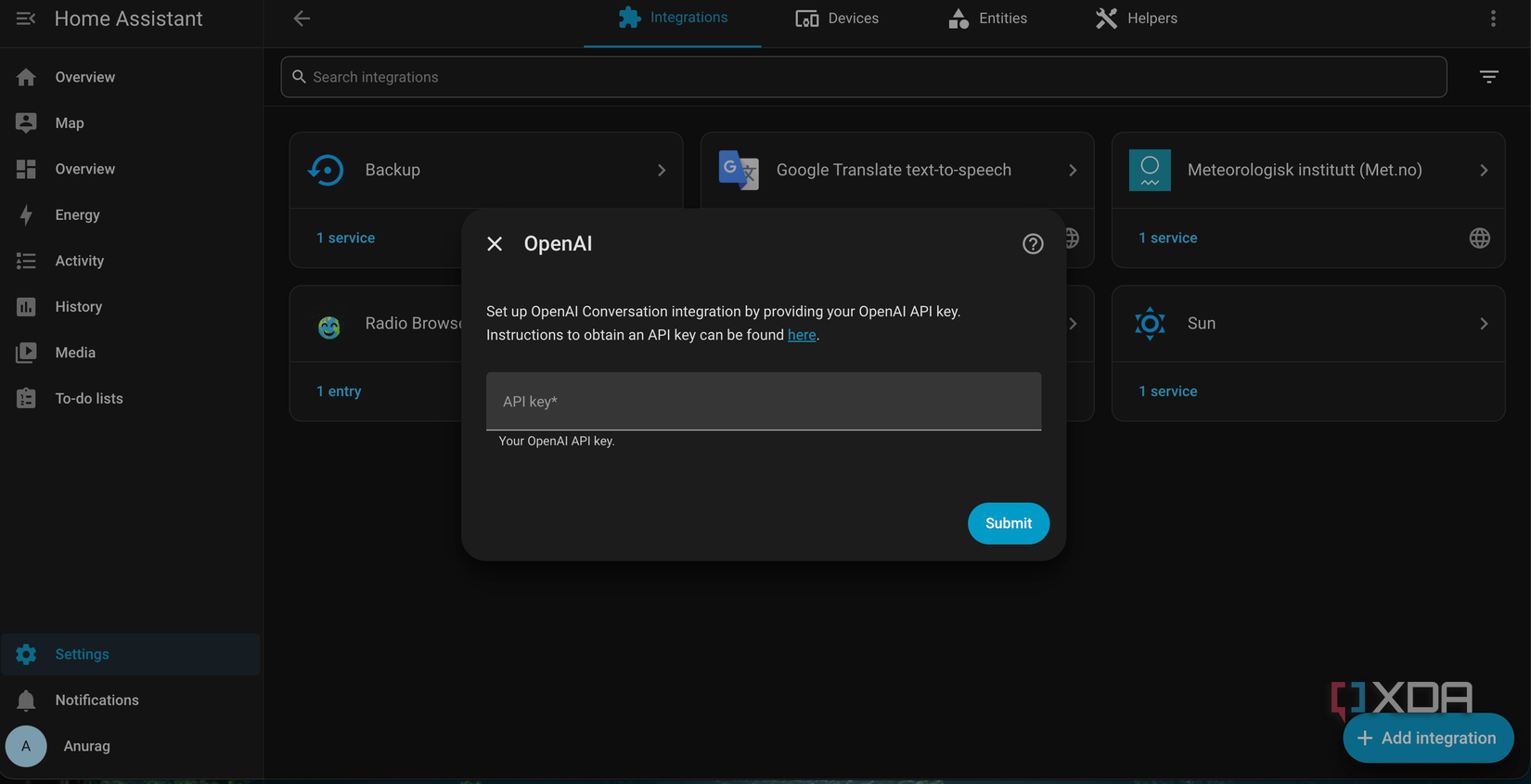Viewport: 1531px width, 784px height.
Task: Open the three-dot overflow menu
Action: click(x=1493, y=19)
